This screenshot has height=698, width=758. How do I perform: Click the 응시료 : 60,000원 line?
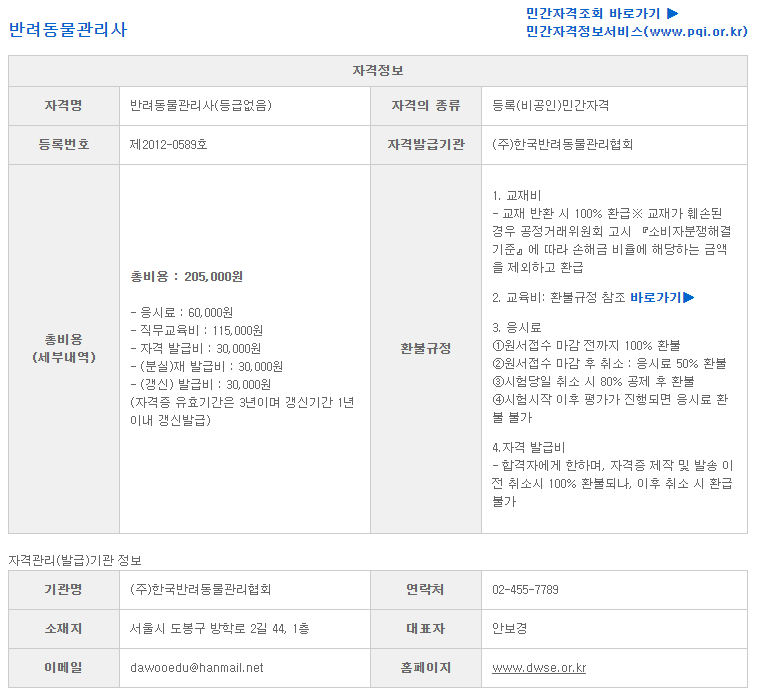coord(182,312)
